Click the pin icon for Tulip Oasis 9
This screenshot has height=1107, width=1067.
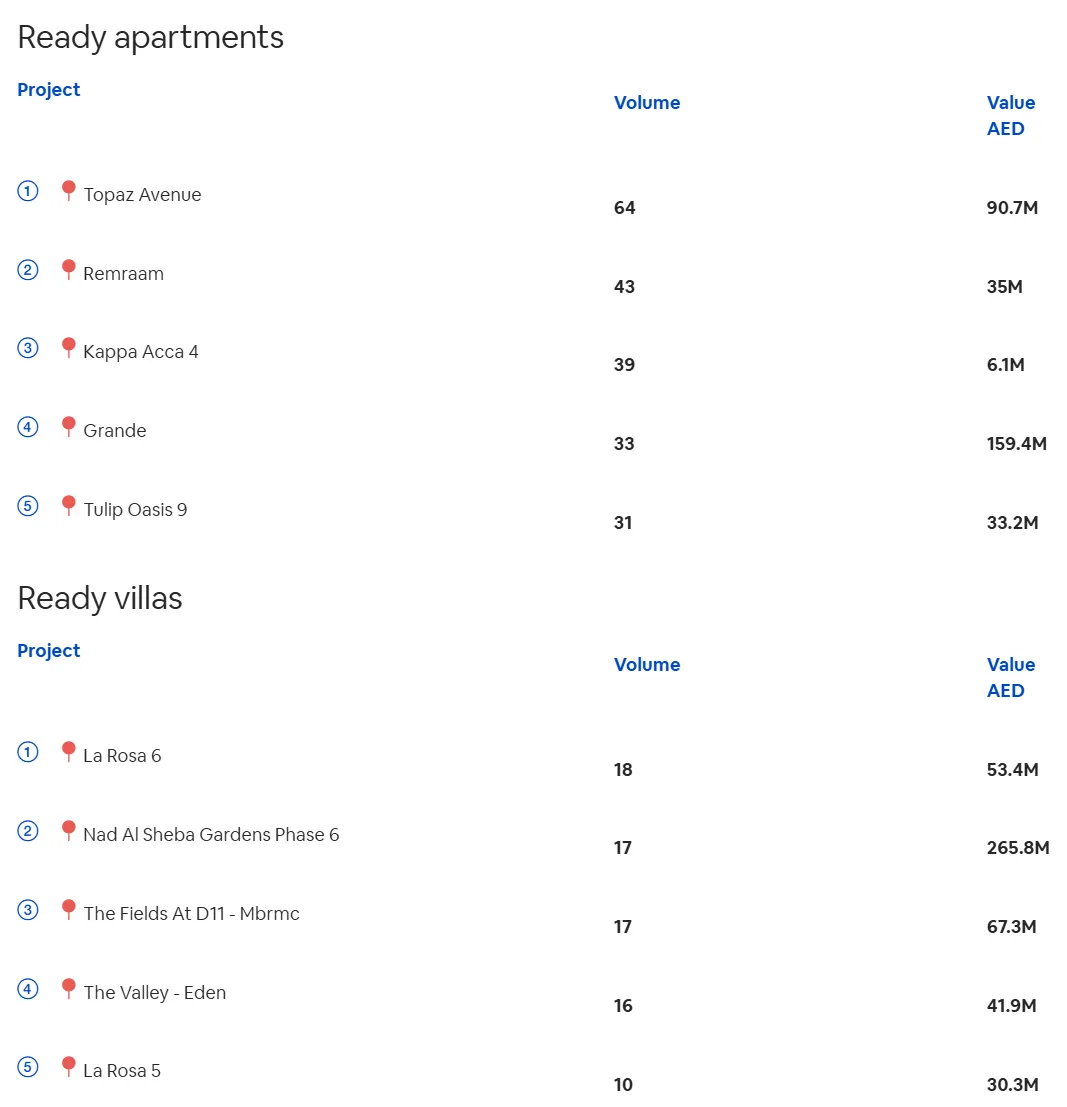click(68, 505)
